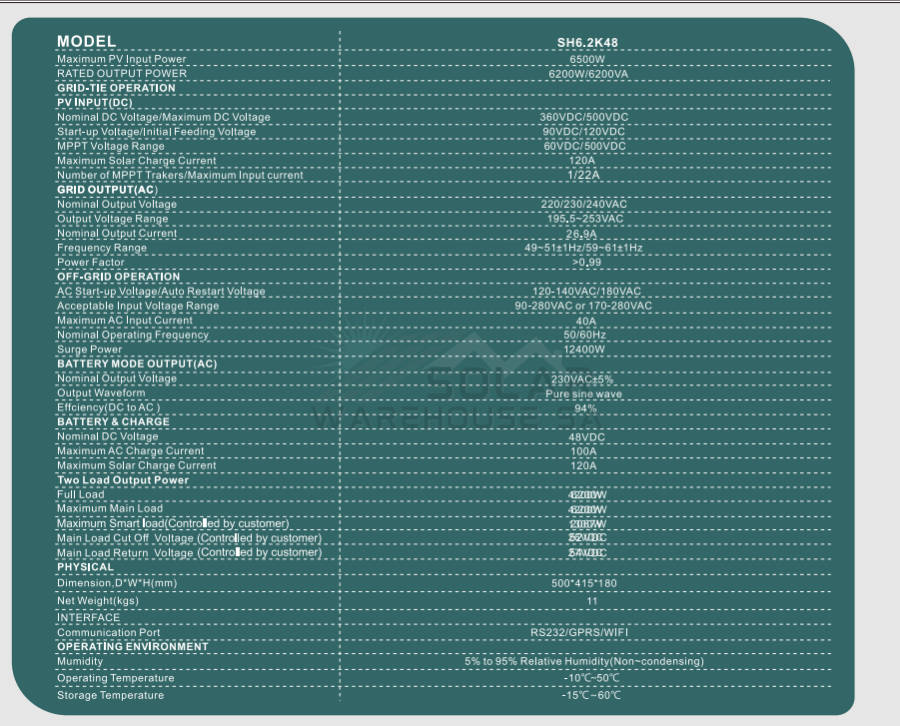The image size is (900, 726).
Task: Select the SH6.2K48 model name
Action: tap(584, 43)
